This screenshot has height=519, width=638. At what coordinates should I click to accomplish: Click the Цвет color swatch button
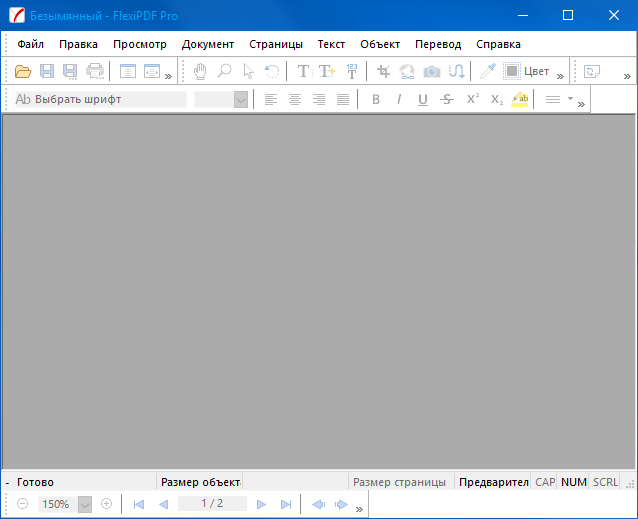pos(527,71)
